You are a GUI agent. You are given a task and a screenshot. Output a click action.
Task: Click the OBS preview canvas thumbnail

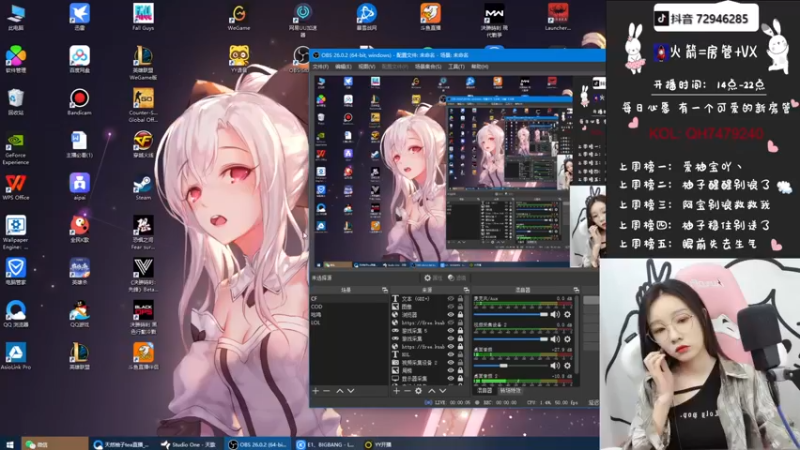pyautogui.click(x=457, y=170)
